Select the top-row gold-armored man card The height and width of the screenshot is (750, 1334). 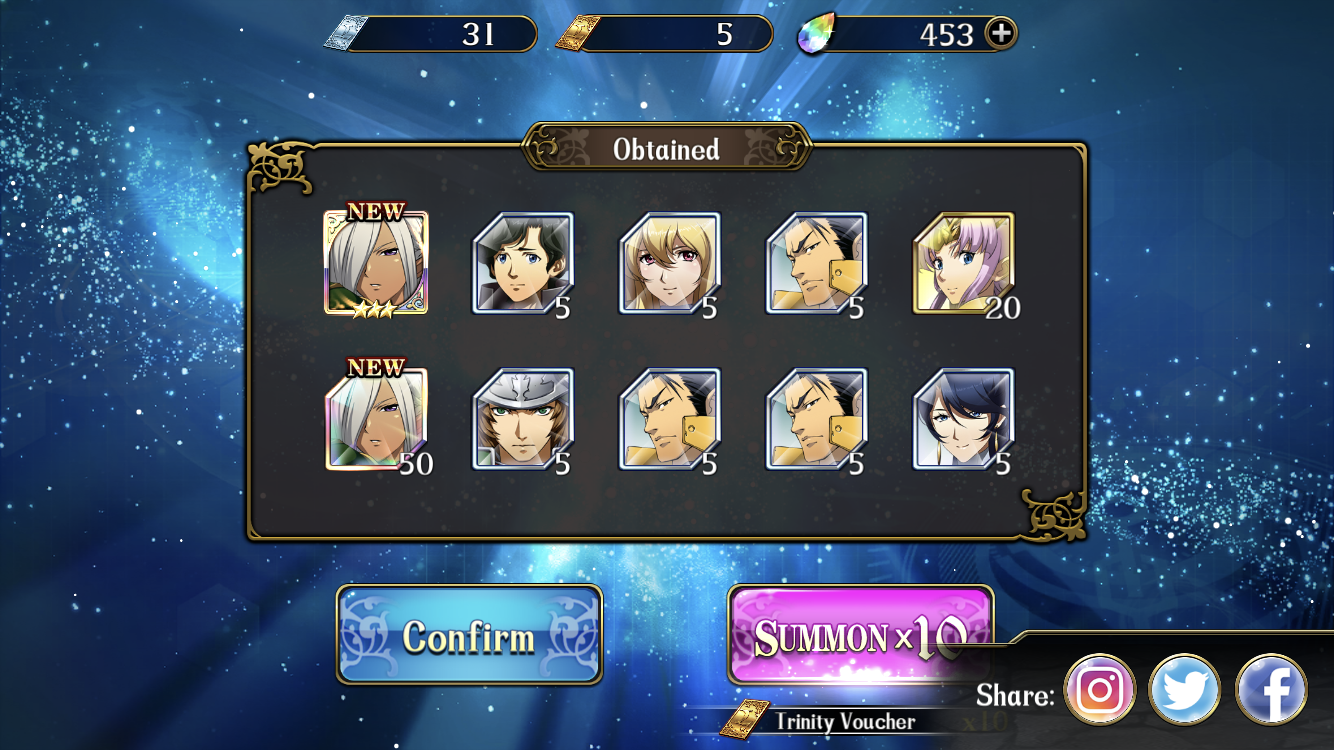pyautogui.click(x=817, y=263)
